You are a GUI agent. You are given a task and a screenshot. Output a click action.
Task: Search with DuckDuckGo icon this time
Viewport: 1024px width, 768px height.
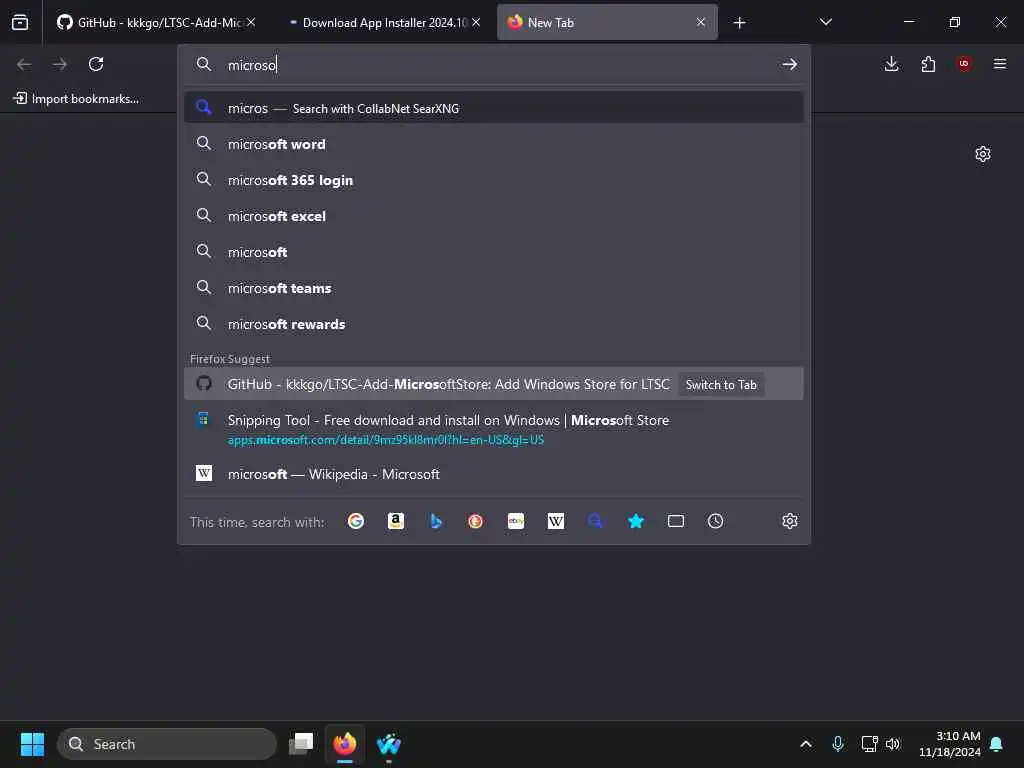[475, 521]
